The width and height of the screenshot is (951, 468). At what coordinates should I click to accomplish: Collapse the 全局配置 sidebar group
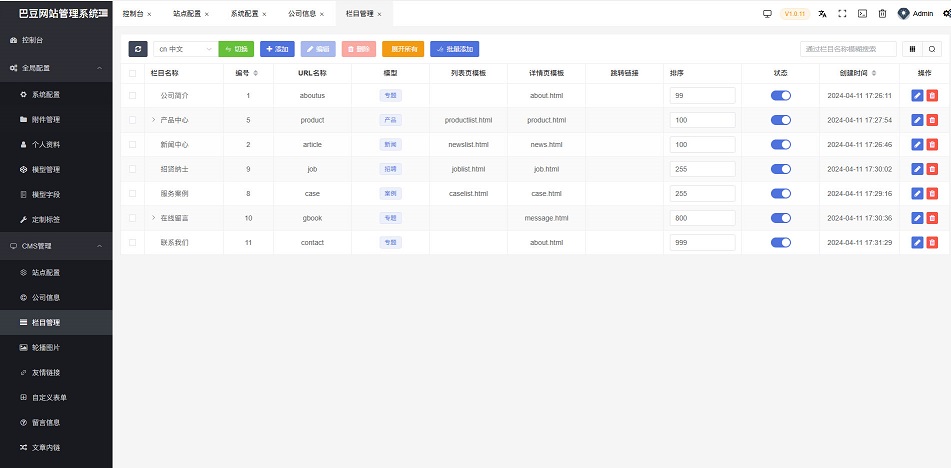[56, 69]
